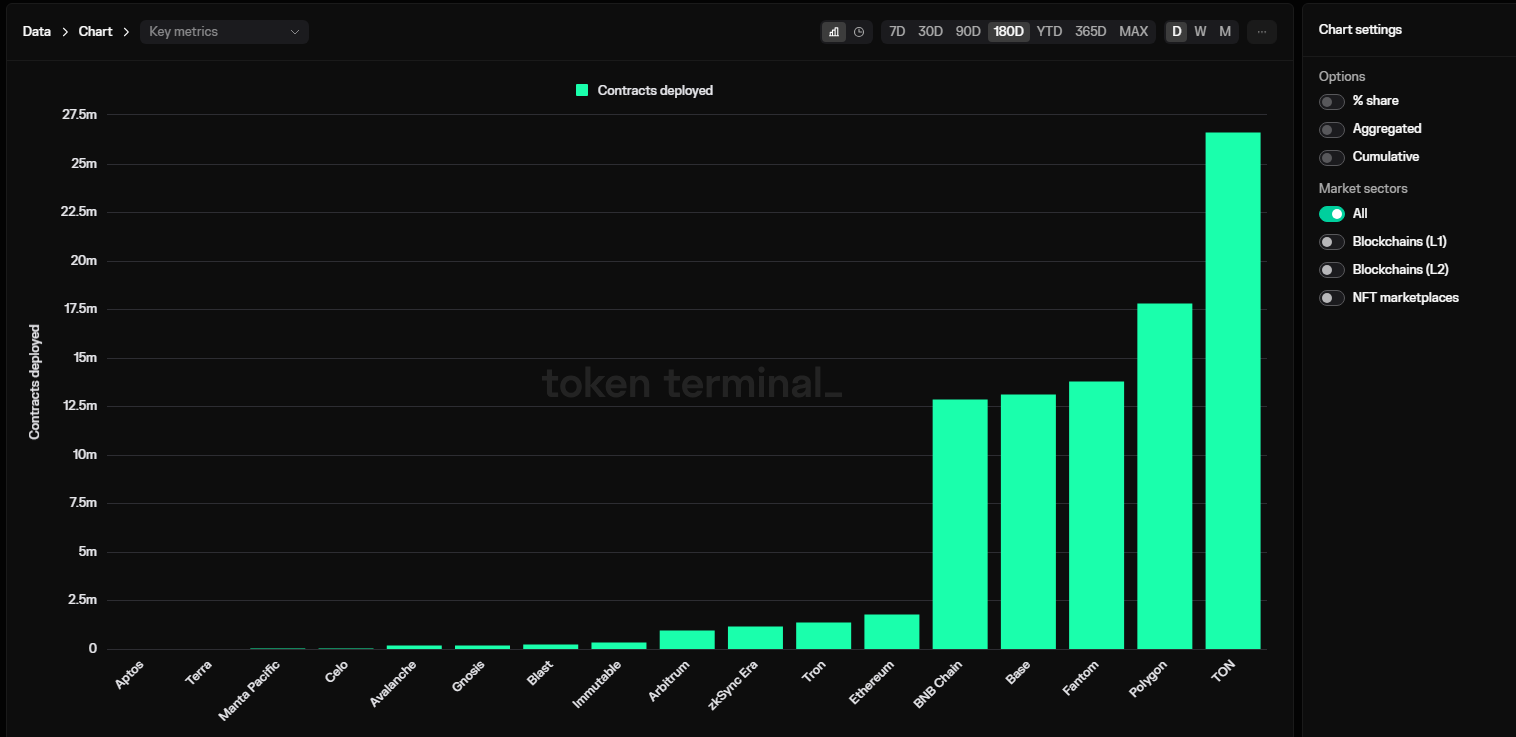
Task: Select the 180D time range
Action: click(1009, 32)
